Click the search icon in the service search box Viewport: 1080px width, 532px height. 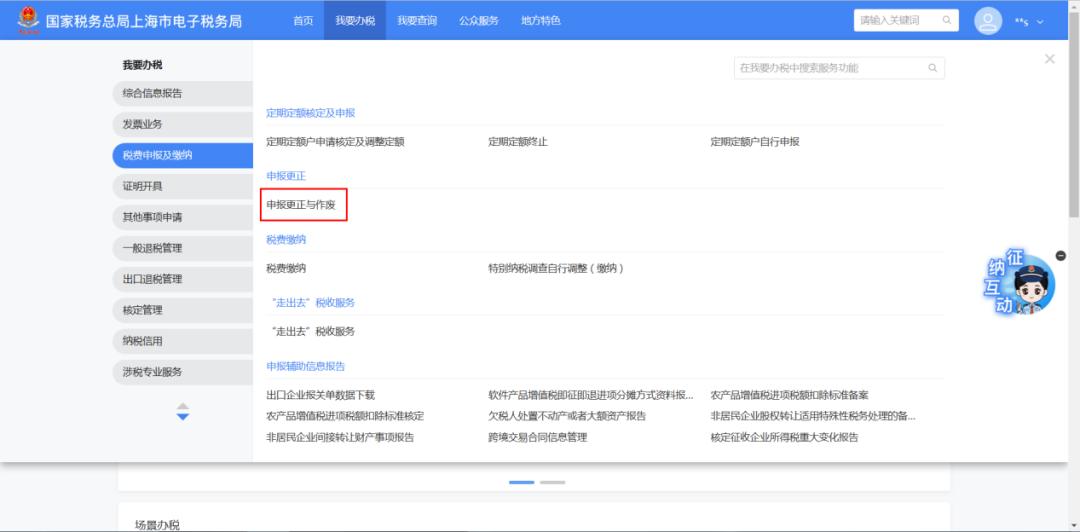(932, 68)
